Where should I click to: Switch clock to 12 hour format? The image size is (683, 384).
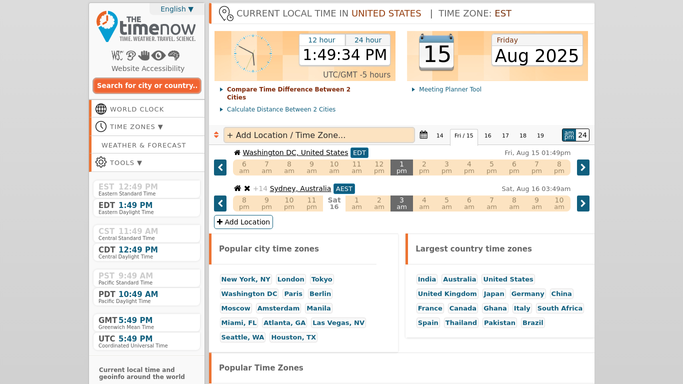tap(321, 40)
